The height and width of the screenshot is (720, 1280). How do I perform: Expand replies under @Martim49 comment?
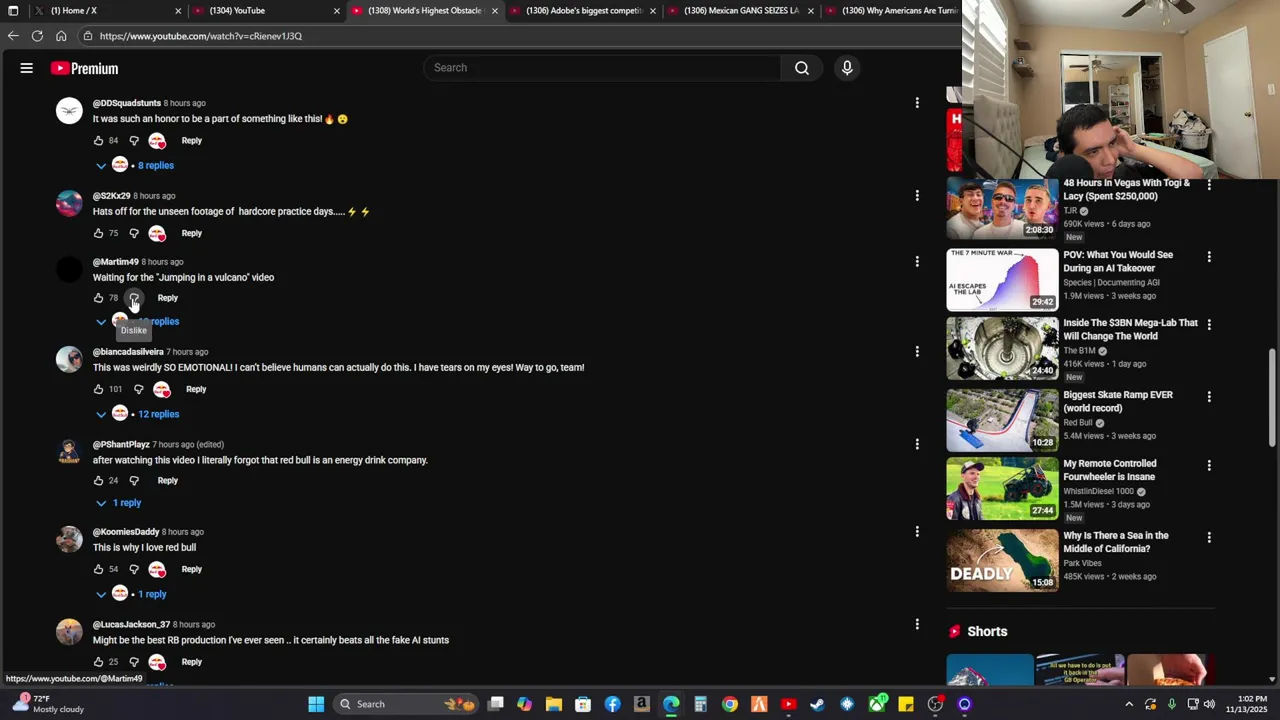[138, 321]
